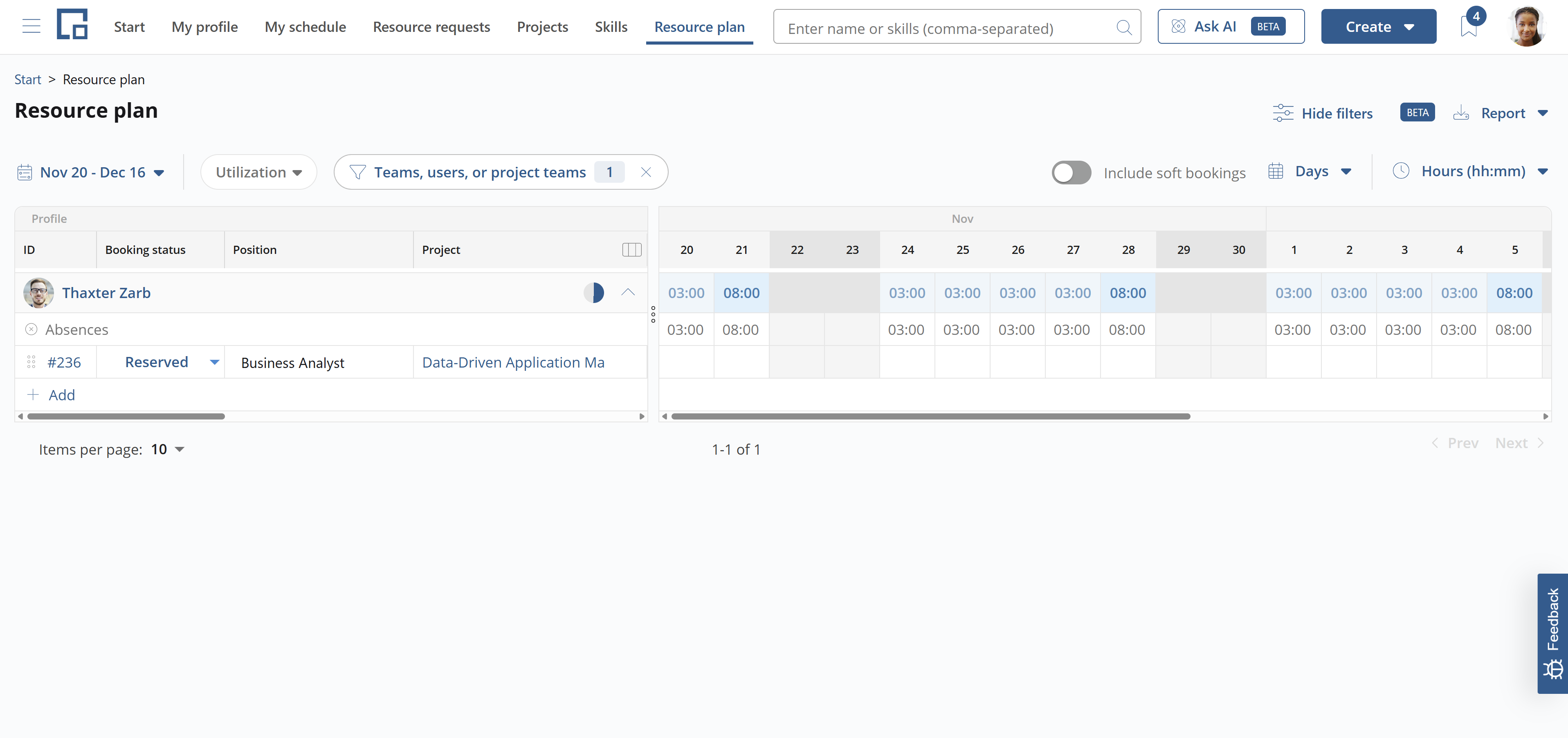This screenshot has height=738, width=1568.
Task: Open the Projects tab
Action: (542, 27)
